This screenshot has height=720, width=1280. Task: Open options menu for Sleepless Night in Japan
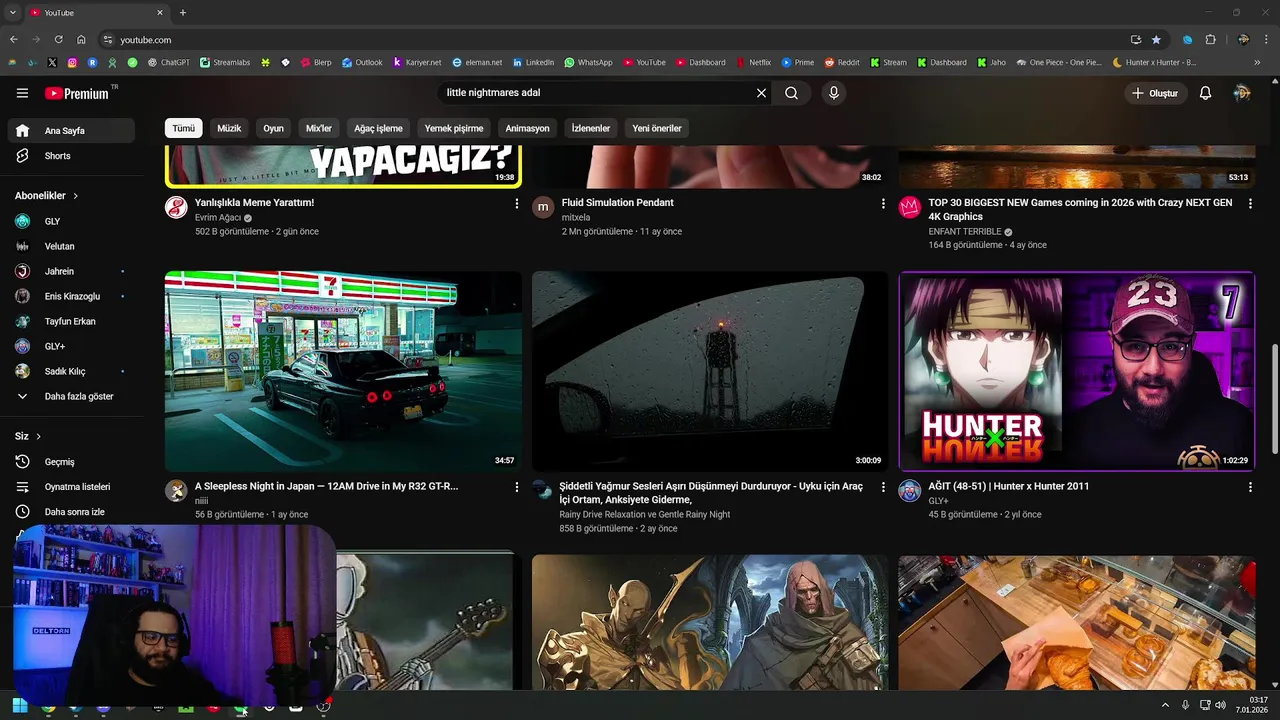[x=516, y=487]
